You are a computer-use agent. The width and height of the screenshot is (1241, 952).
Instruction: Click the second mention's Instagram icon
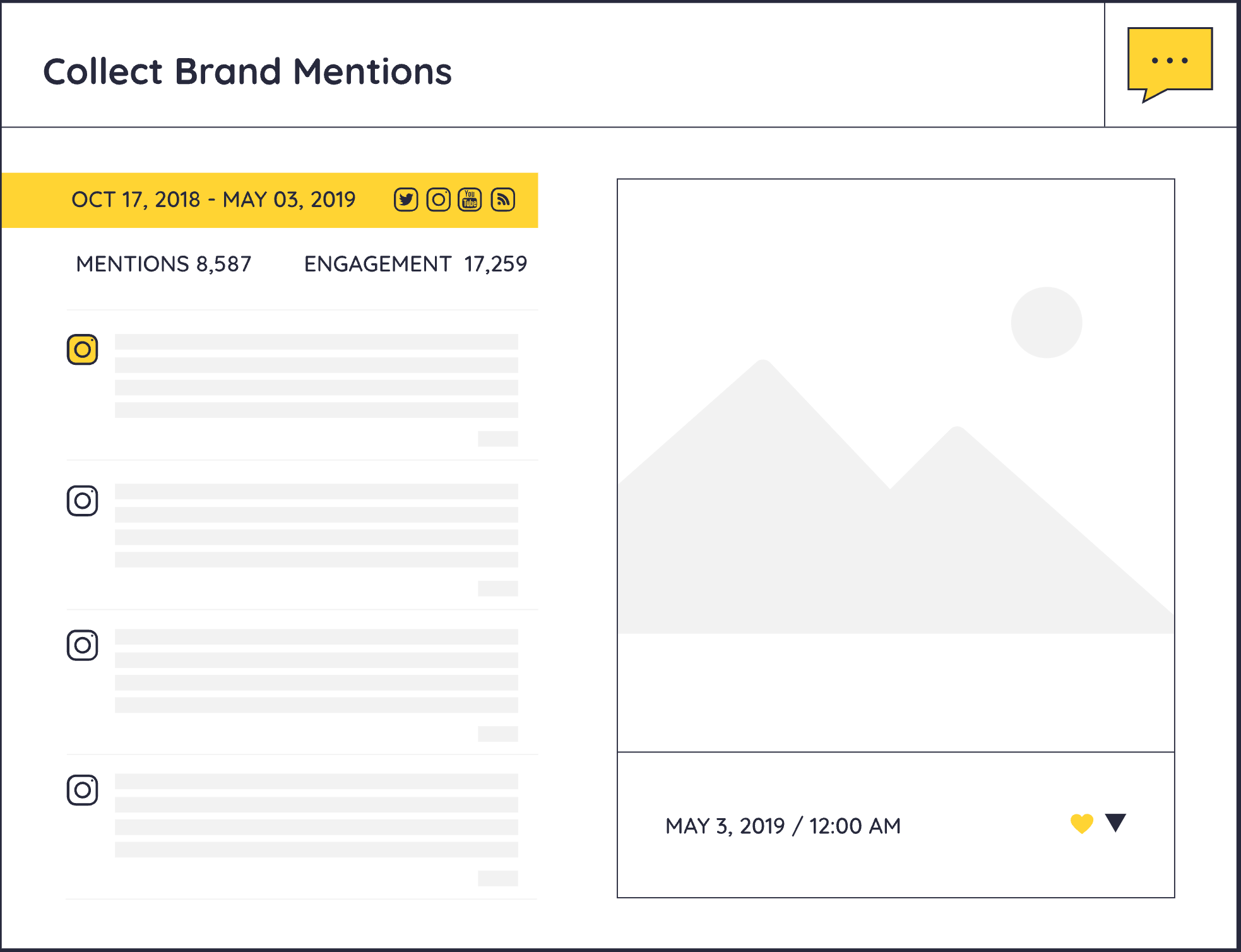83,501
